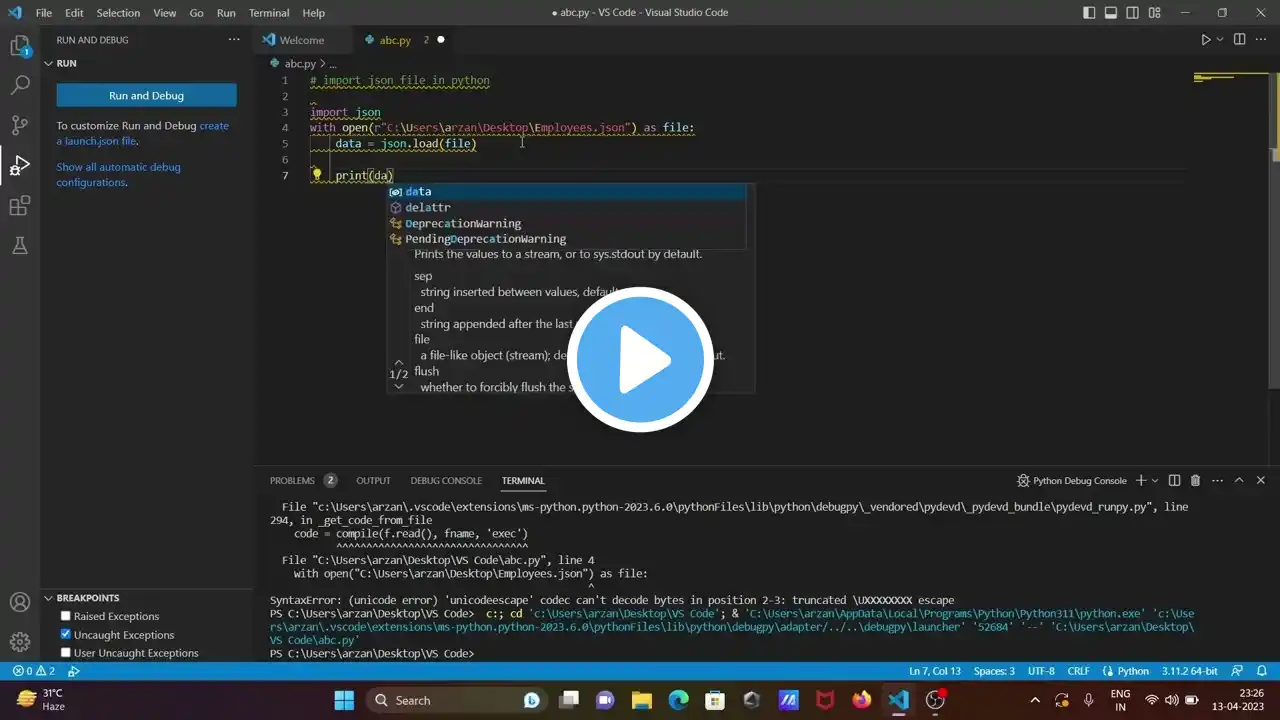Image resolution: width=1280 pixels, height=720 pixels.
Task: Switch to the DEBUG CONSOLE tab
Action: (x=446, y=481)
